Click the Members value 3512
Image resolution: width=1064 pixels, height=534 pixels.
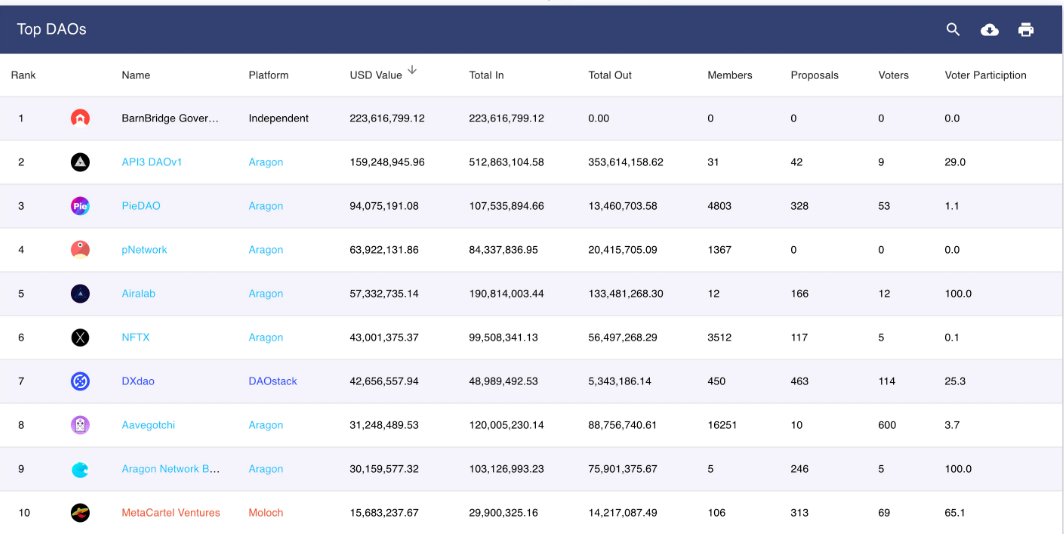point(719,337)
